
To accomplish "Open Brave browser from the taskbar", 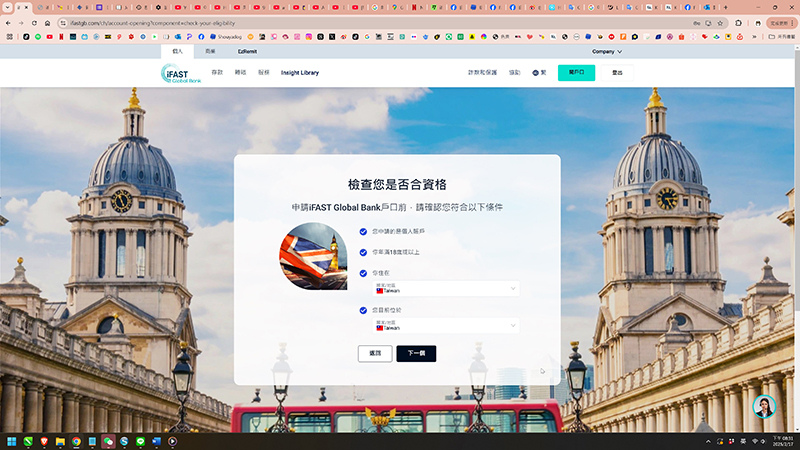I will (44, 441).
